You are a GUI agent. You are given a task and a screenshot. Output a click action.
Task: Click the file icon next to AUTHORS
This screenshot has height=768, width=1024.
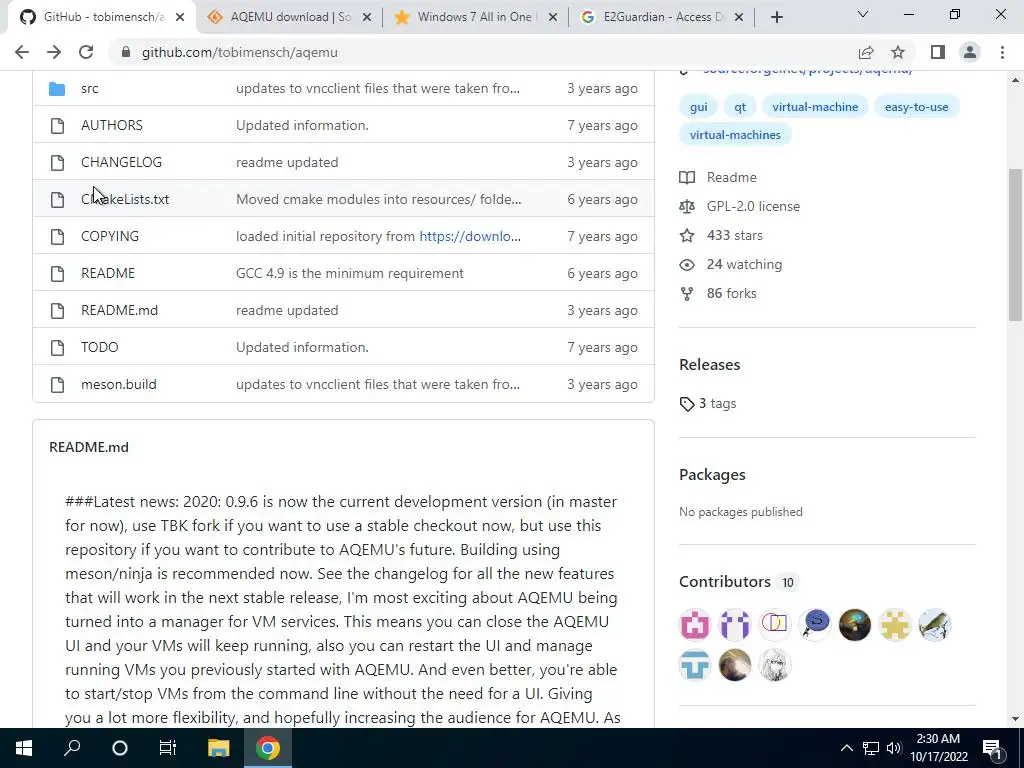point(57,125)
